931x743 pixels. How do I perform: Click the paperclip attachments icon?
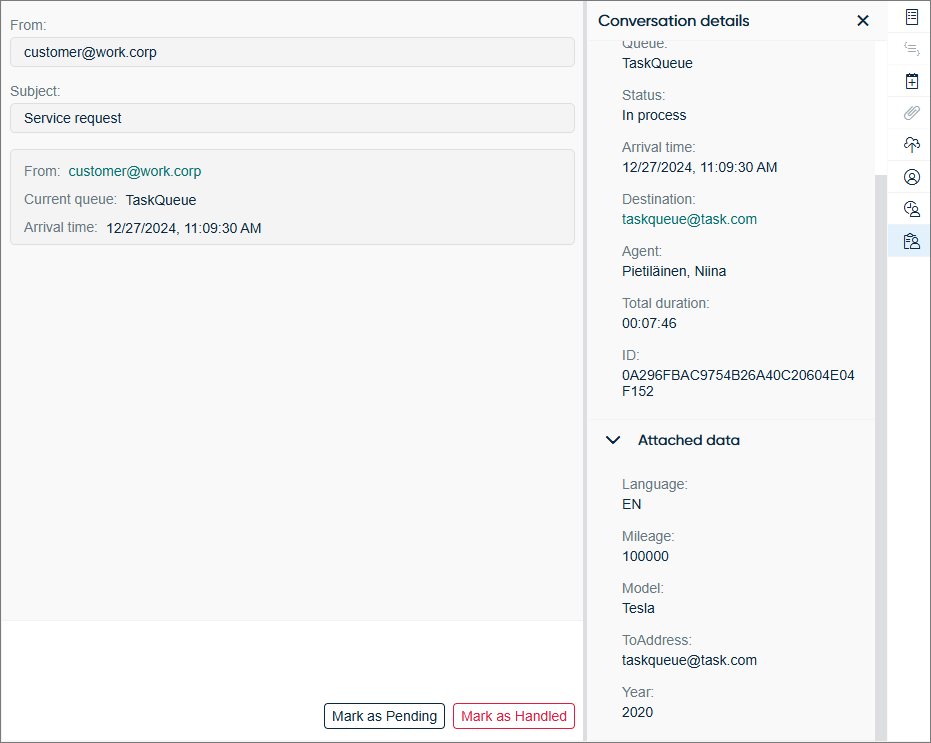[x=911, y=113]
